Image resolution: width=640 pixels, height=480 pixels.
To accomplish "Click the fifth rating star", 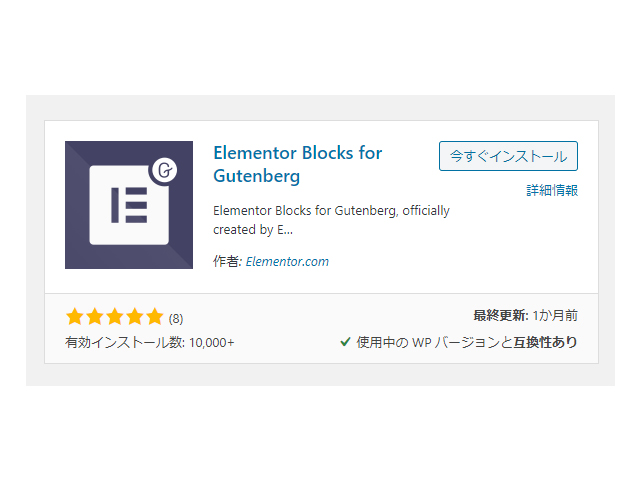I will click(x=155, y=317).
